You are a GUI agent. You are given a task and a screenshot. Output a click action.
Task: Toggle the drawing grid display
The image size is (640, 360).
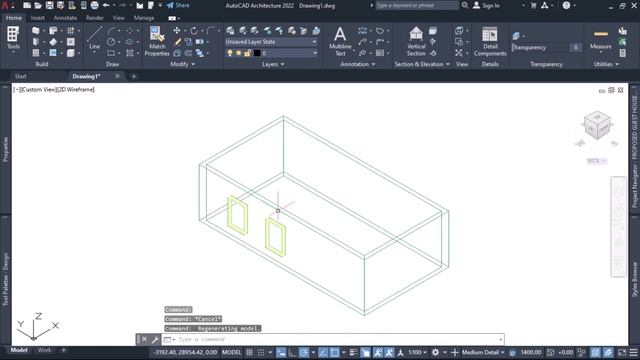(249, 352)
